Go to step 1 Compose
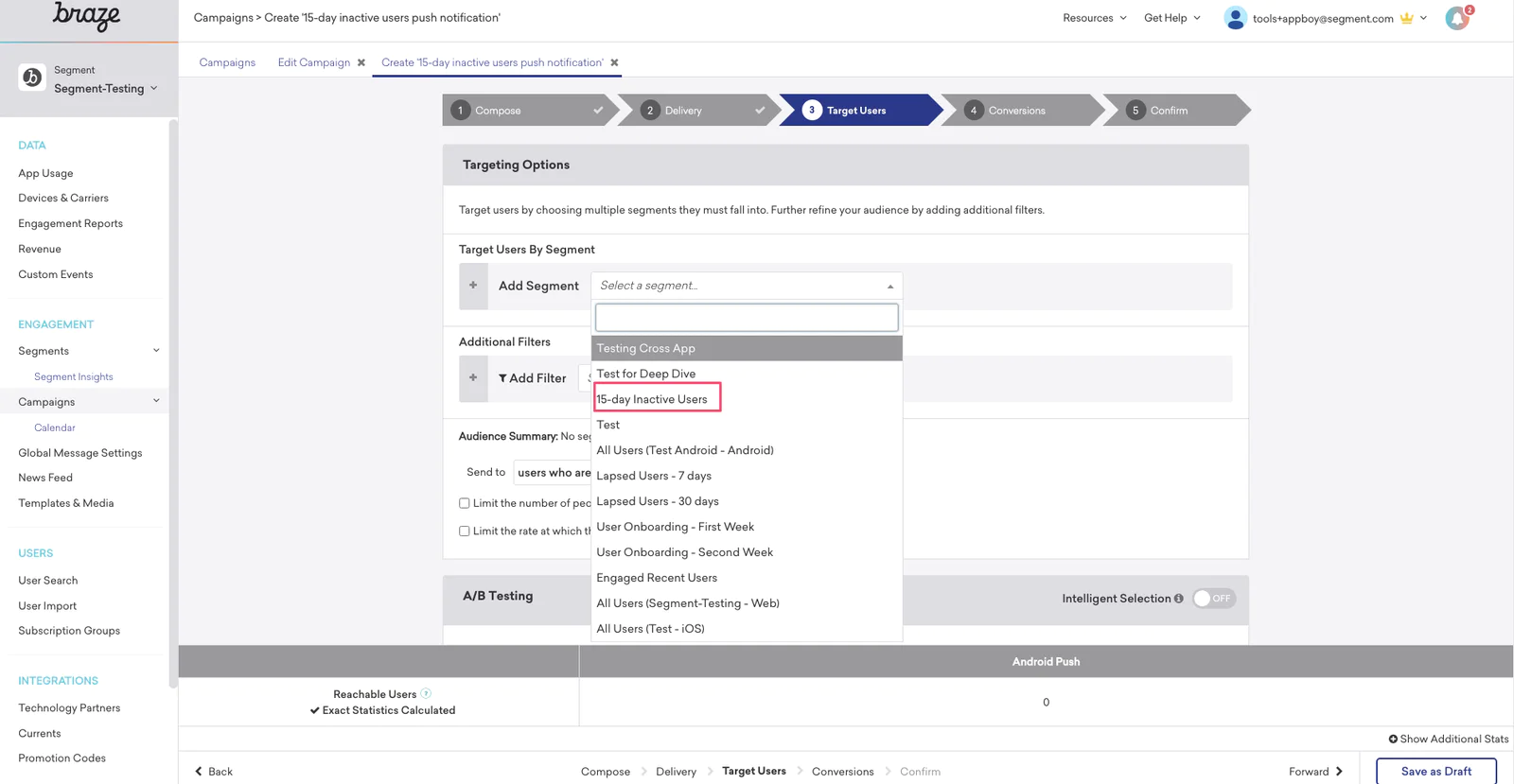 click(x=530, y=110)
